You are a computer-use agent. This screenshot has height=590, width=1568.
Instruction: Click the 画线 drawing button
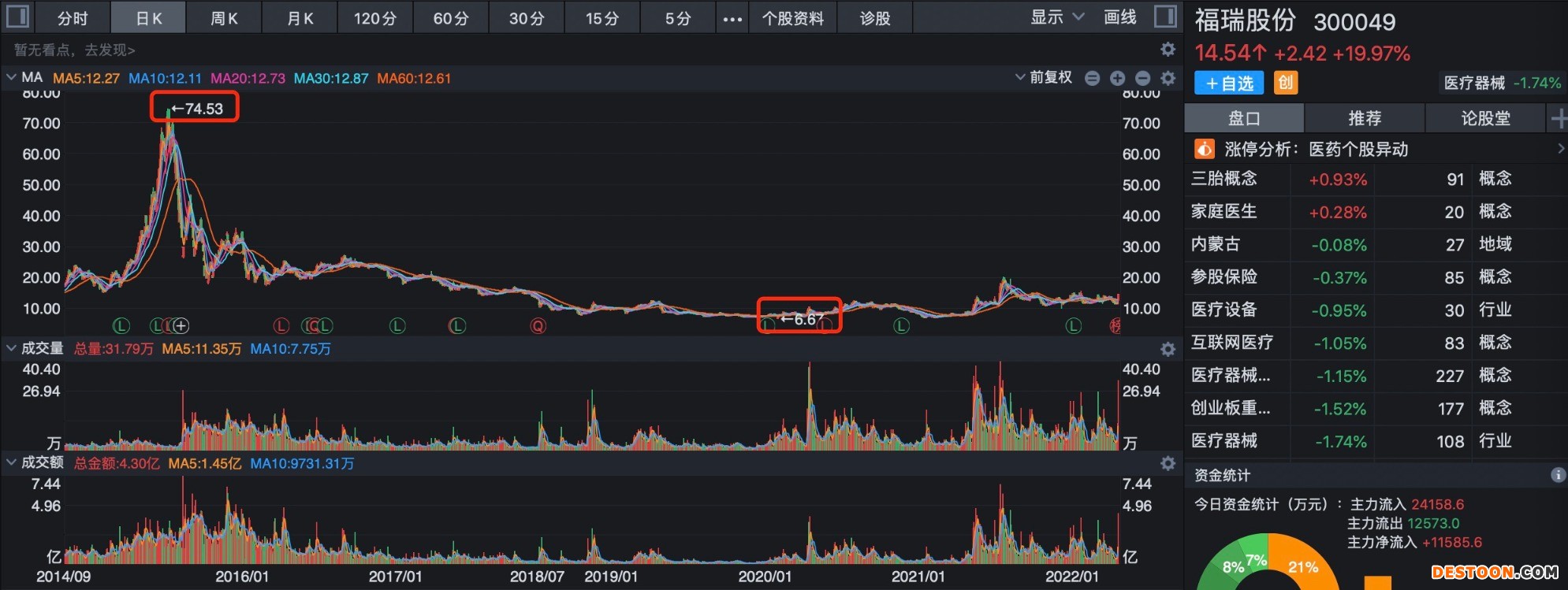click(x=1119, y=17)
